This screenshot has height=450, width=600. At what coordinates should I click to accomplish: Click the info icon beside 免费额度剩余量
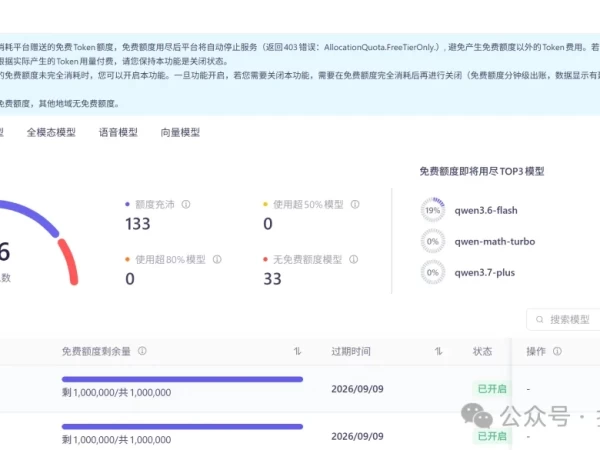coord(142,351)
